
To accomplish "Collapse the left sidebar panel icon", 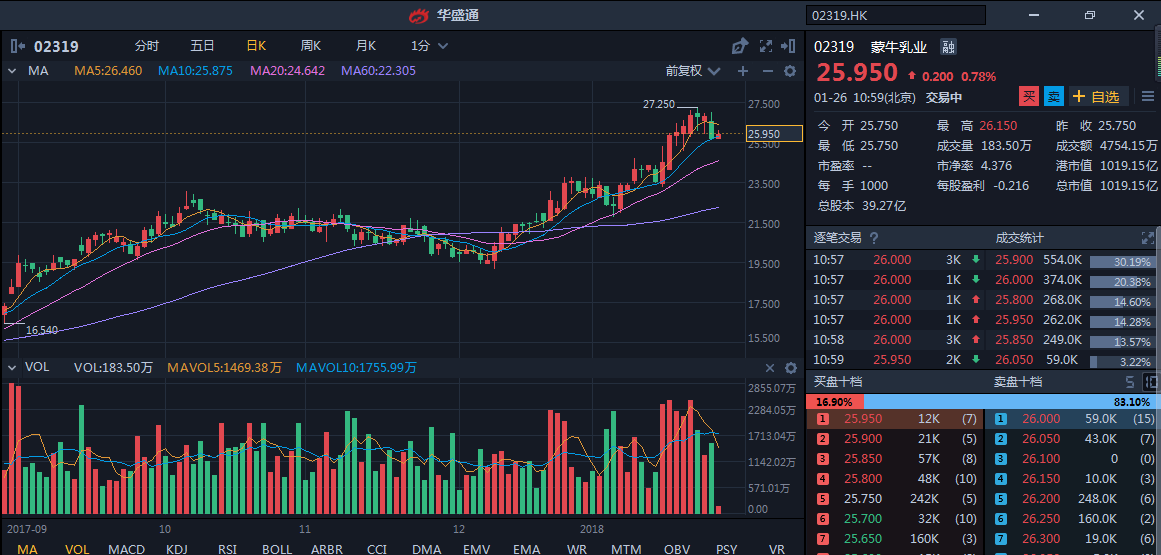I will click(17, 46).
